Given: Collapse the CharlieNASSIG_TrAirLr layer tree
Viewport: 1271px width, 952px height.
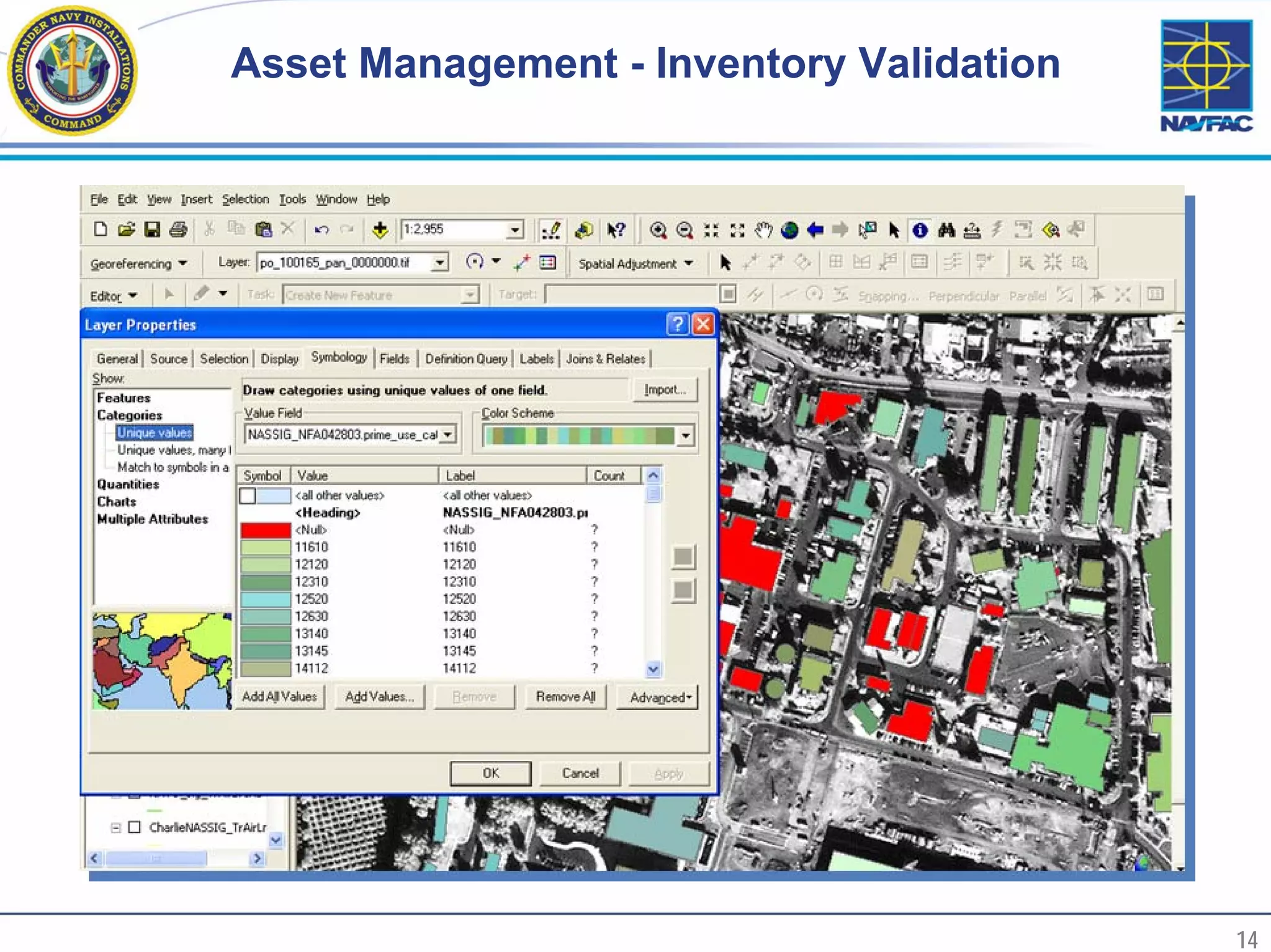Looking at the screenshot, I should point(115,827).
